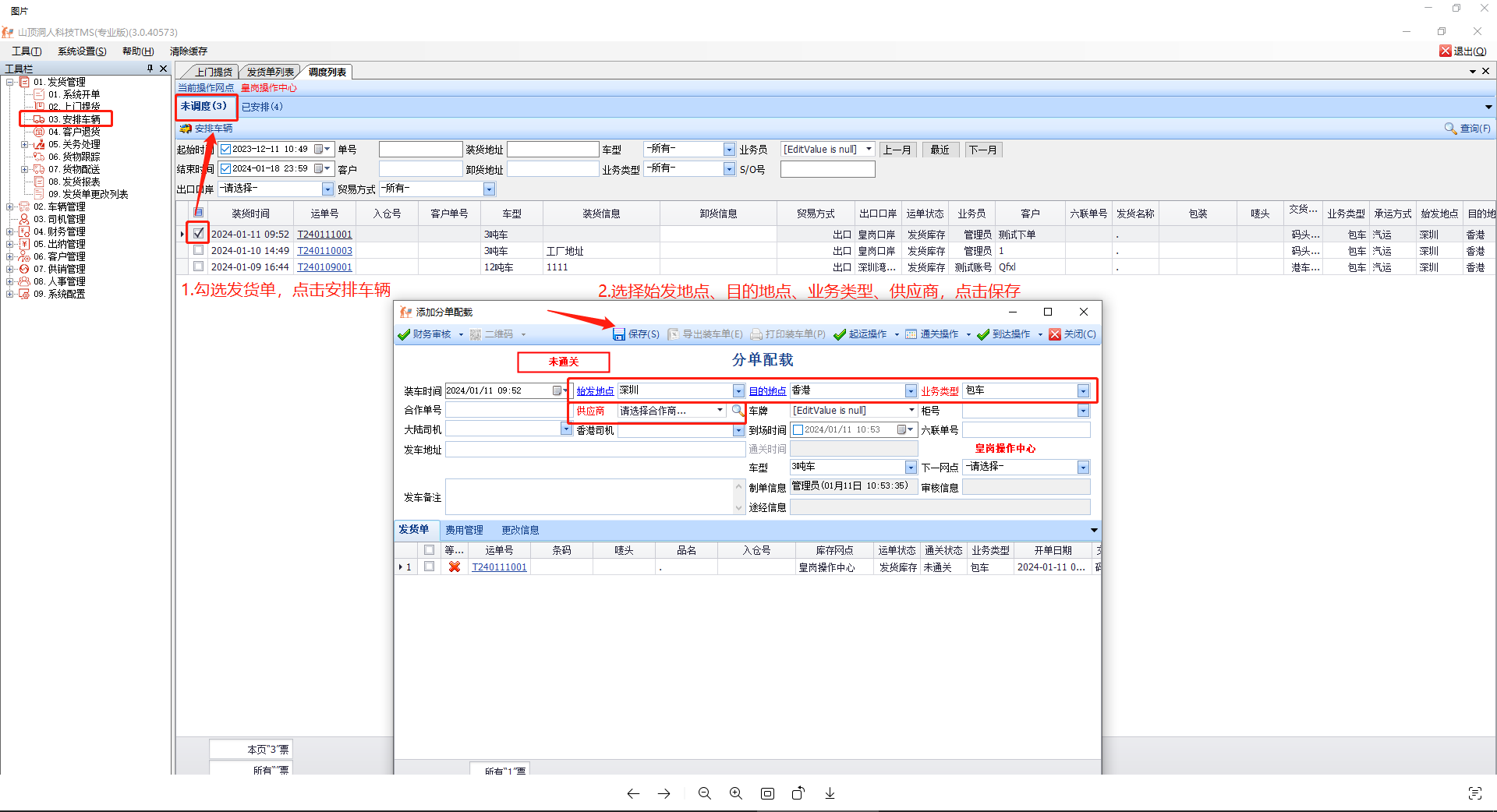Open the 始发地点 dropdown showing 深圳
This screenshot has height=812, width=1497.
pos(738,391)
